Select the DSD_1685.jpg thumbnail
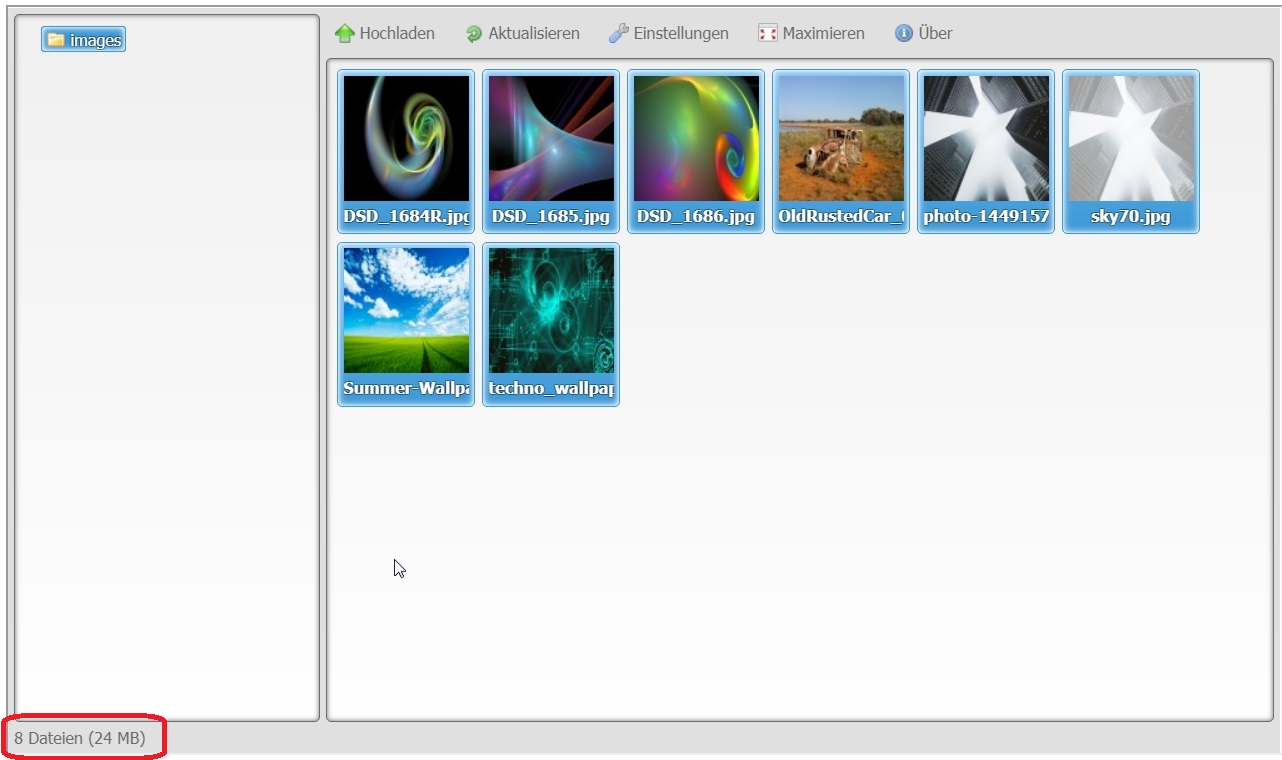This screenshot has height=760, width=1282. (x=551, y=139)
